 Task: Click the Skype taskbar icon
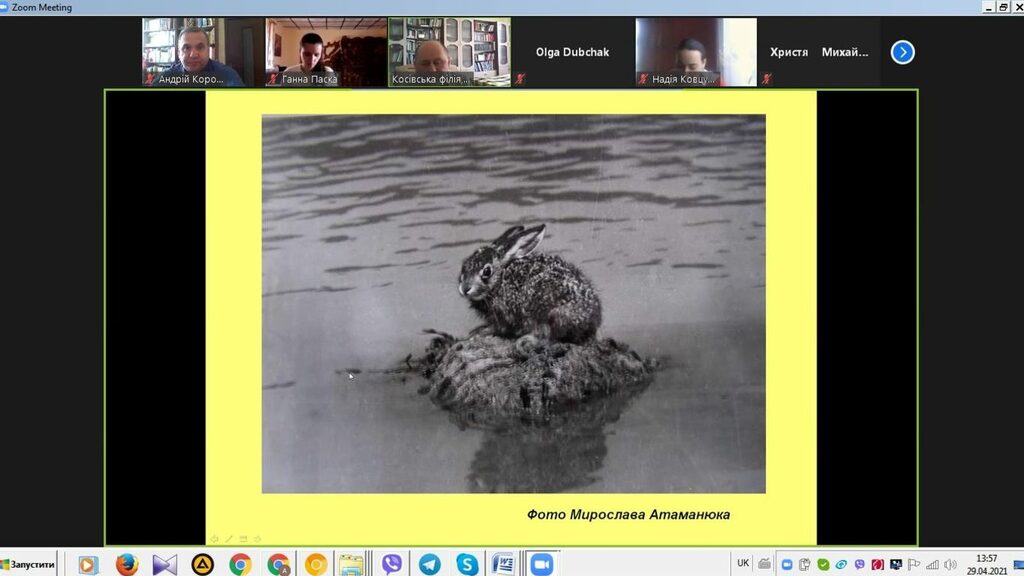click(467, 564)
